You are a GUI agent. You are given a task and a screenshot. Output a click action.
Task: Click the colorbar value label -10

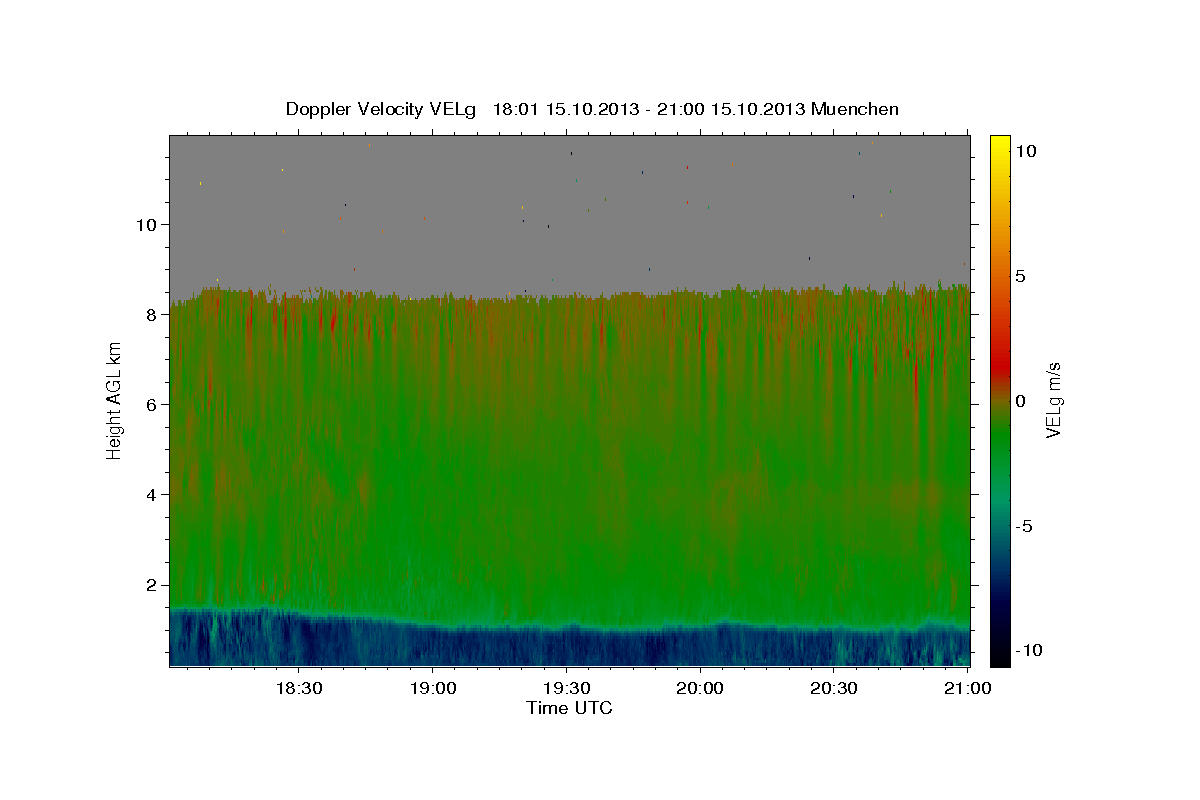(1028, 651)
